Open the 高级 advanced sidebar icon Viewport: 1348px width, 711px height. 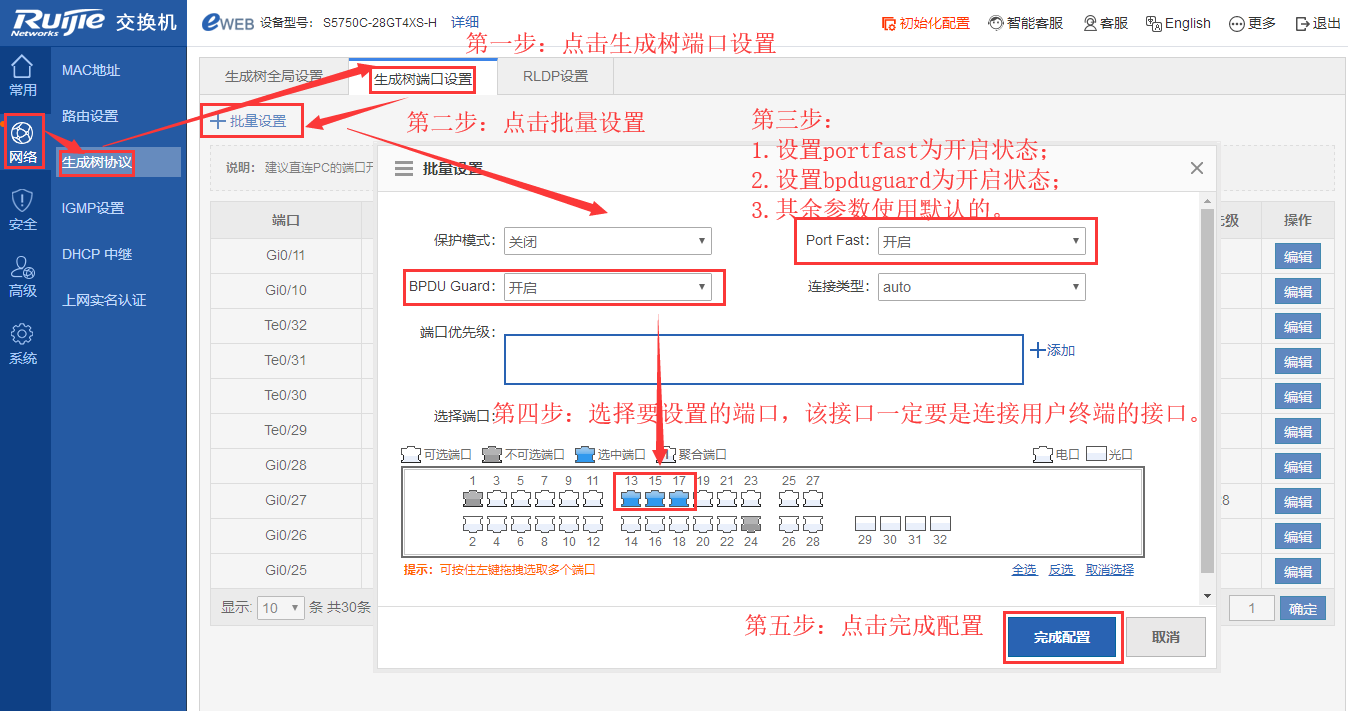pos(22,268)
